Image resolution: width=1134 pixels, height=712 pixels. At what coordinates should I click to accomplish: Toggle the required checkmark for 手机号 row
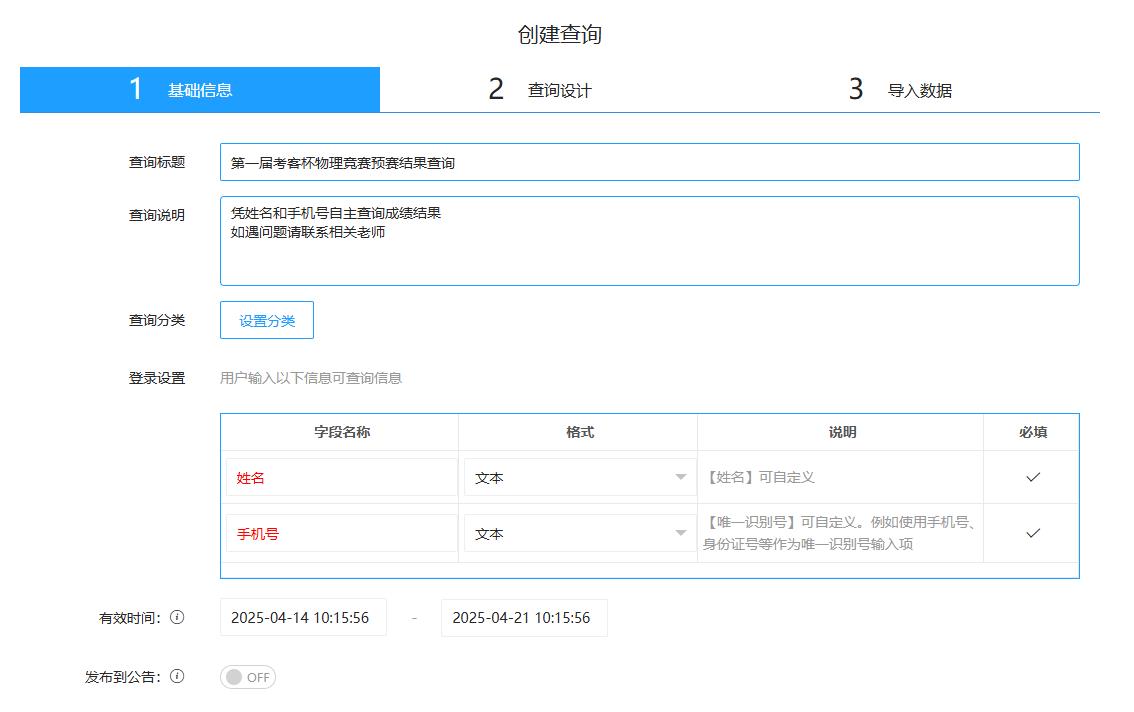click(x=1033, y=533)
